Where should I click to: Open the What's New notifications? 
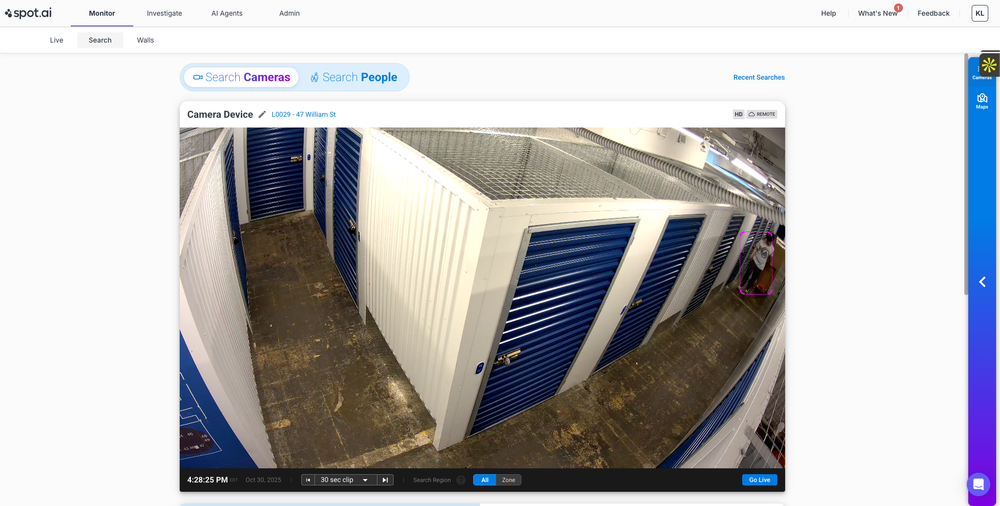click(x=877, y=13)
